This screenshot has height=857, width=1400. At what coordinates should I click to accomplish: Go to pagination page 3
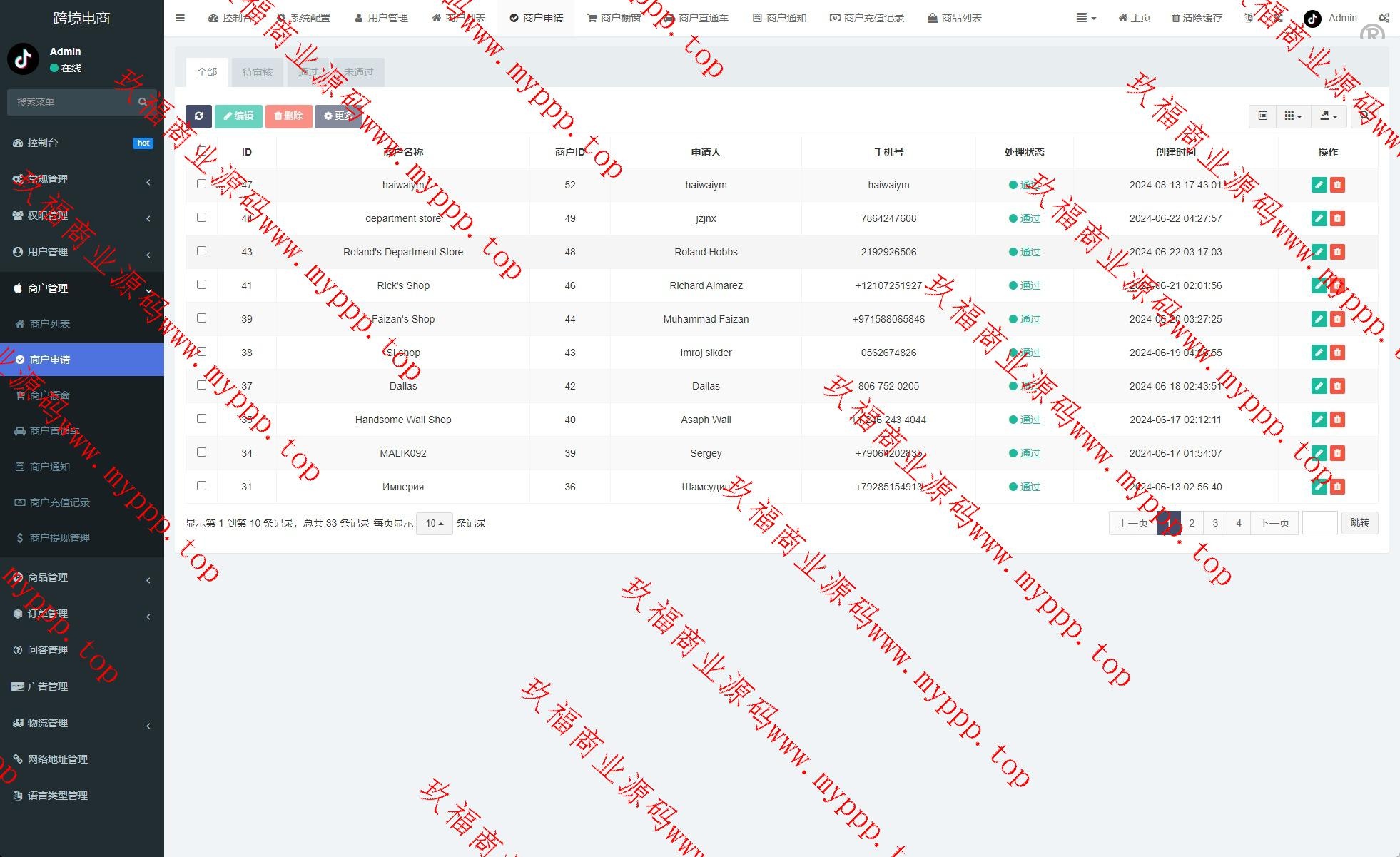pyautogui.click(x=1215, y=523)
